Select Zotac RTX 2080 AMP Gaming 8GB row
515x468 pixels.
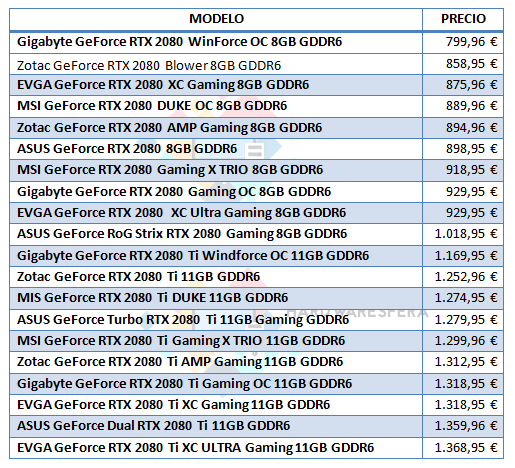pos(256,128)
